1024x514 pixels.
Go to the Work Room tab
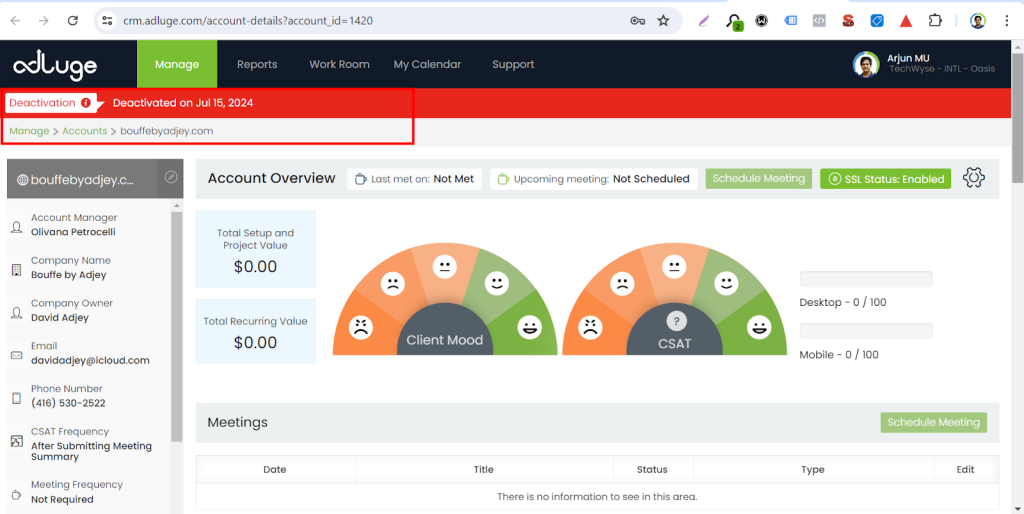click(339, 65)
